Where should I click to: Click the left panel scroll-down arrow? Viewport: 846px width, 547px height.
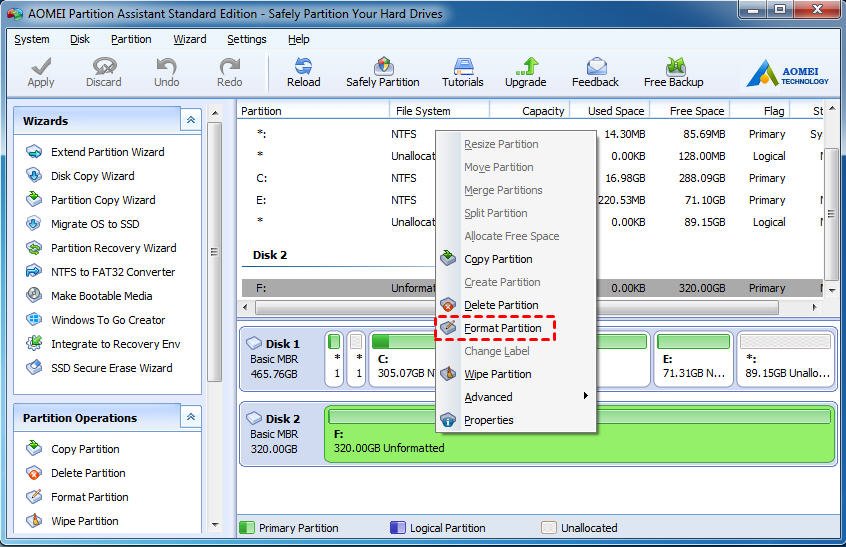tap(215, 525)
